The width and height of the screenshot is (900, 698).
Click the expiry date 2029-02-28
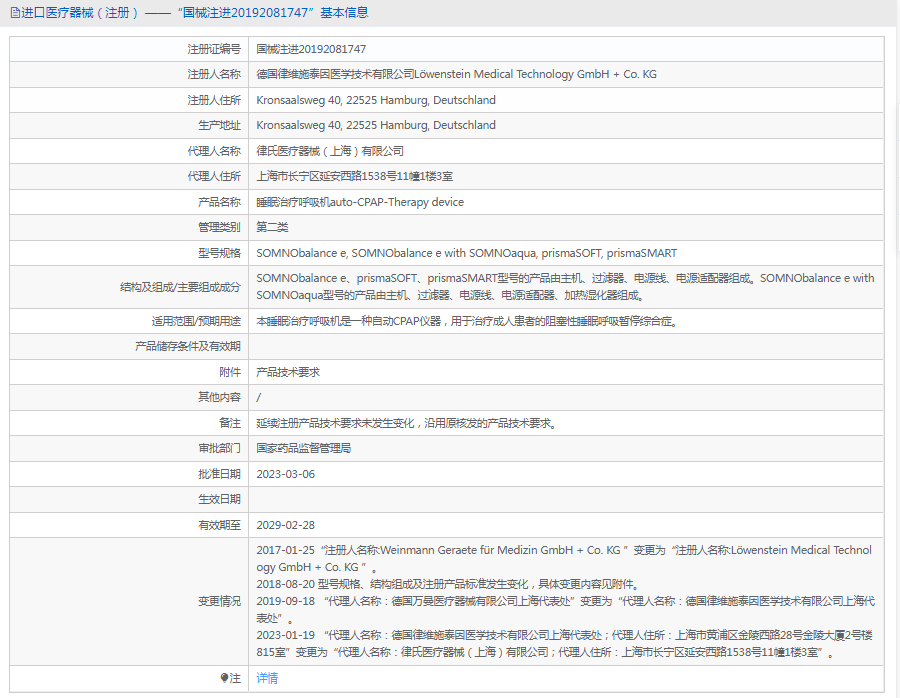click(x=285, y=524)
